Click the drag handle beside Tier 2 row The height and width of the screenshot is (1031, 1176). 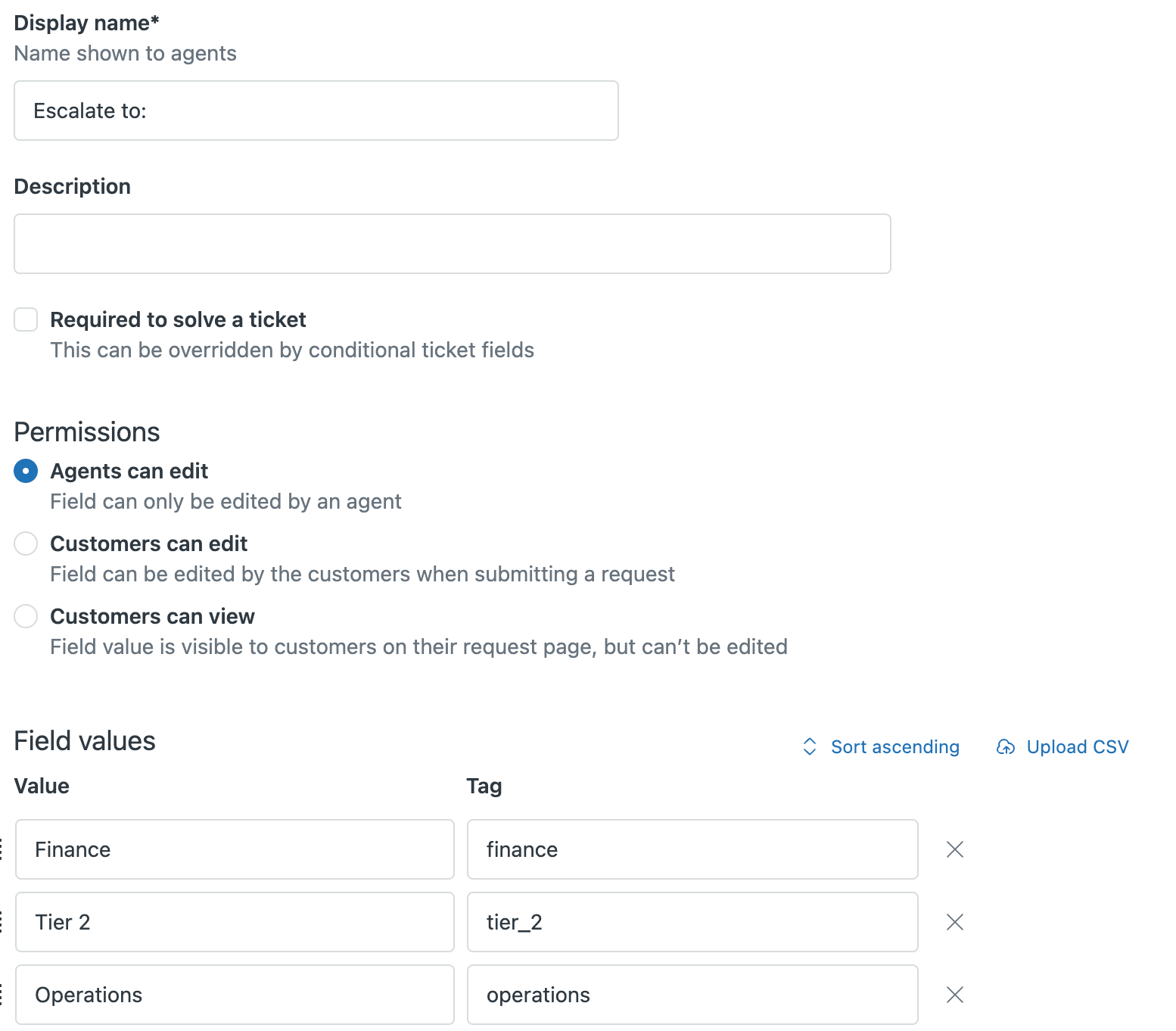[x=2, y=922]
